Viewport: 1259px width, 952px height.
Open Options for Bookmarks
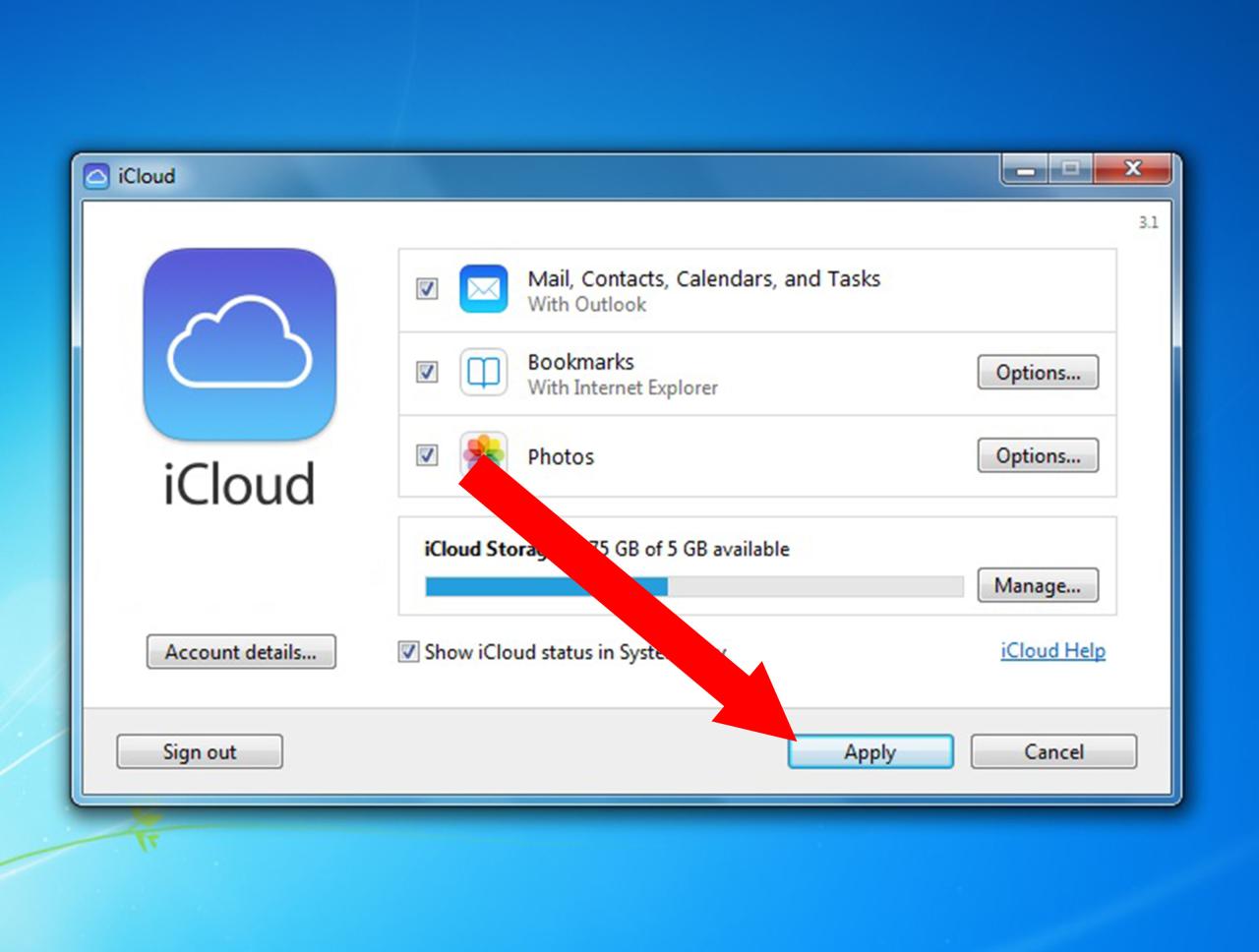click(x=1038, y=373)
